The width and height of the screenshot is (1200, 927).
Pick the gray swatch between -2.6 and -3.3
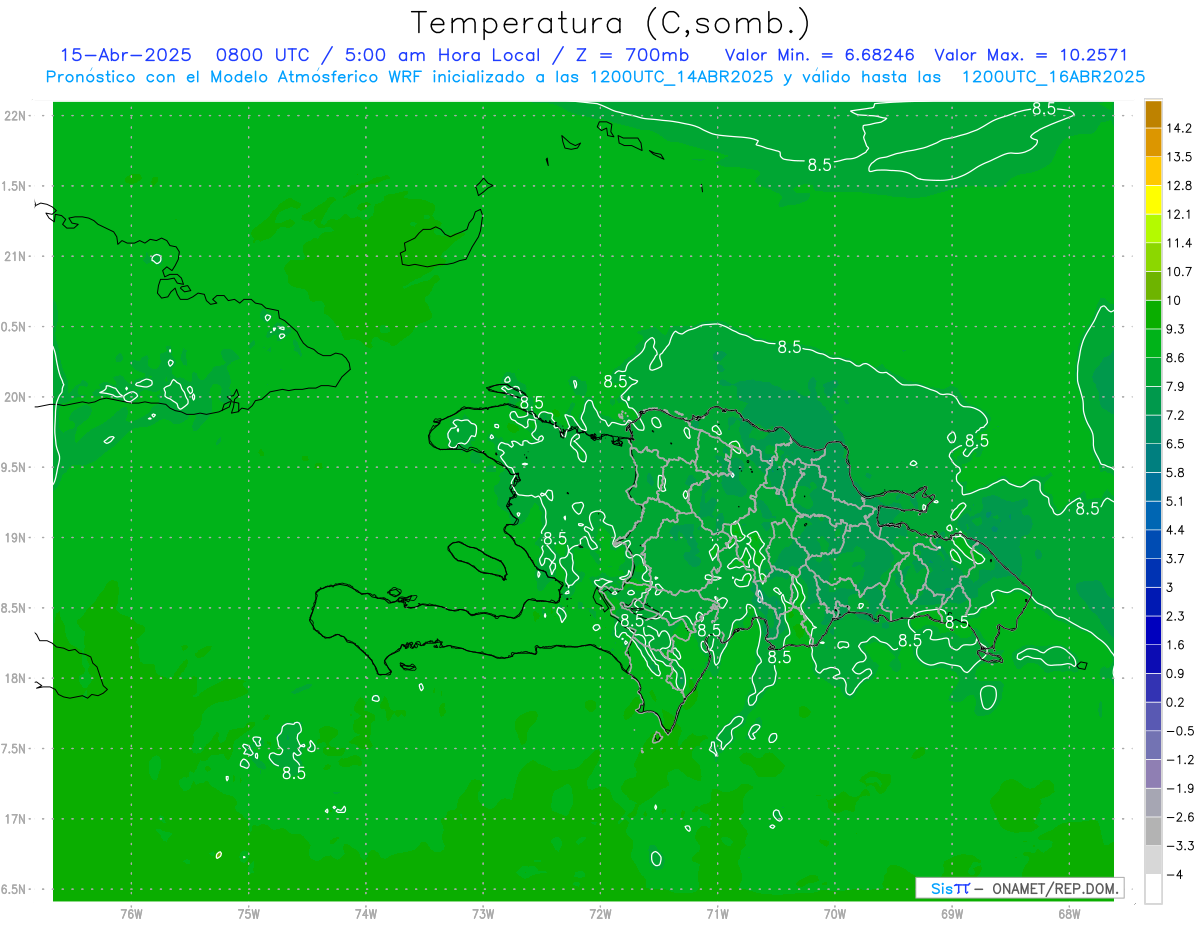click(x=1153, y=831)
